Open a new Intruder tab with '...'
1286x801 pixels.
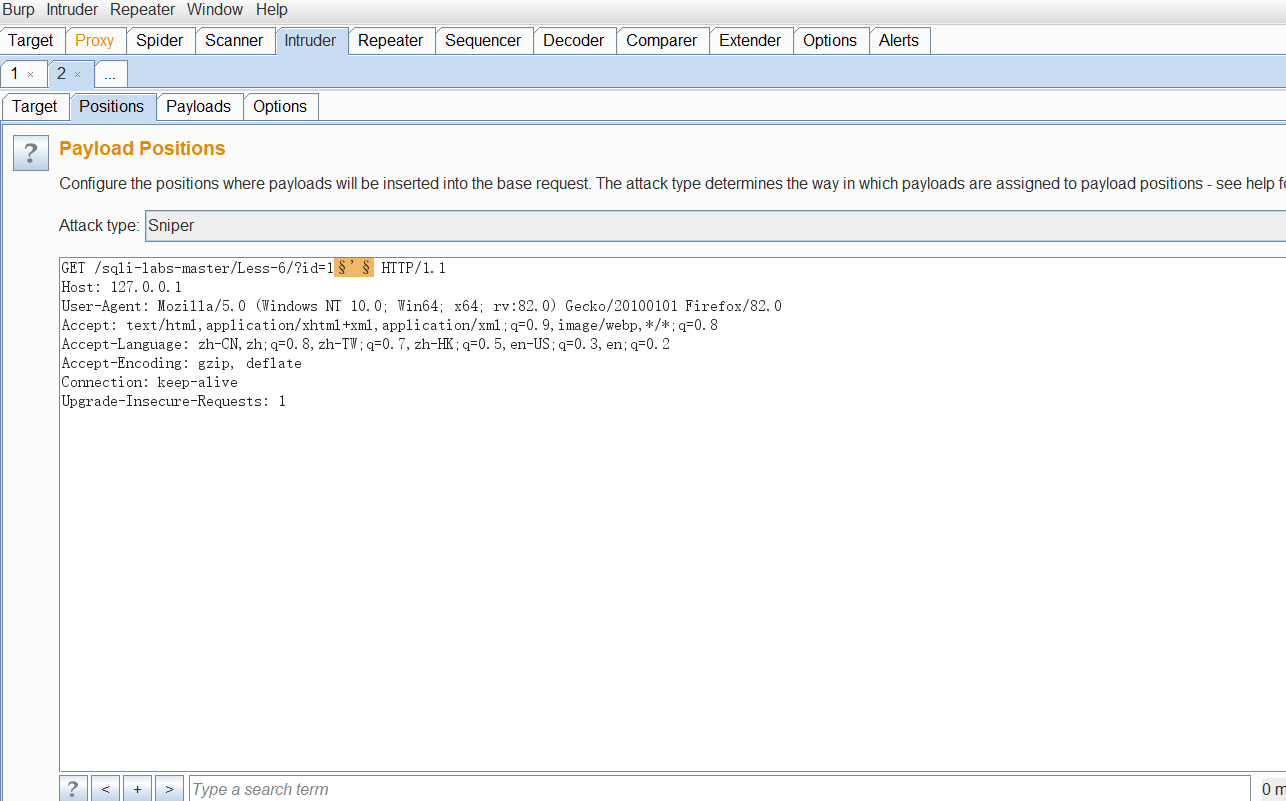pos(110,74)
